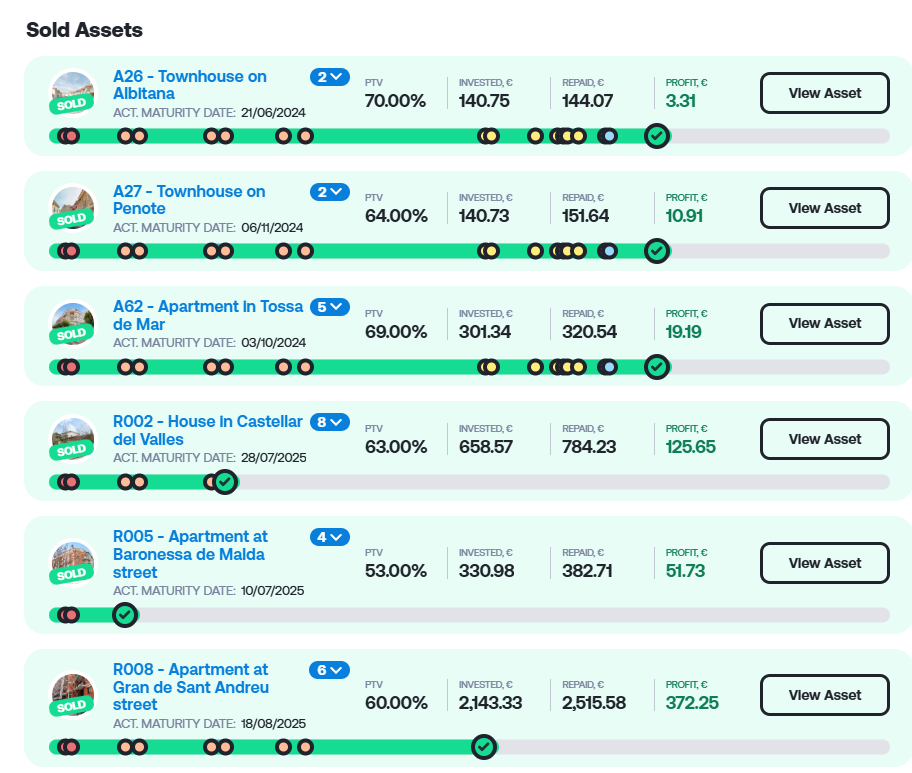The width and height of the screenshot is (912, 773).
Task: Click the blue marker on A26 timeline
Action: 609,136
